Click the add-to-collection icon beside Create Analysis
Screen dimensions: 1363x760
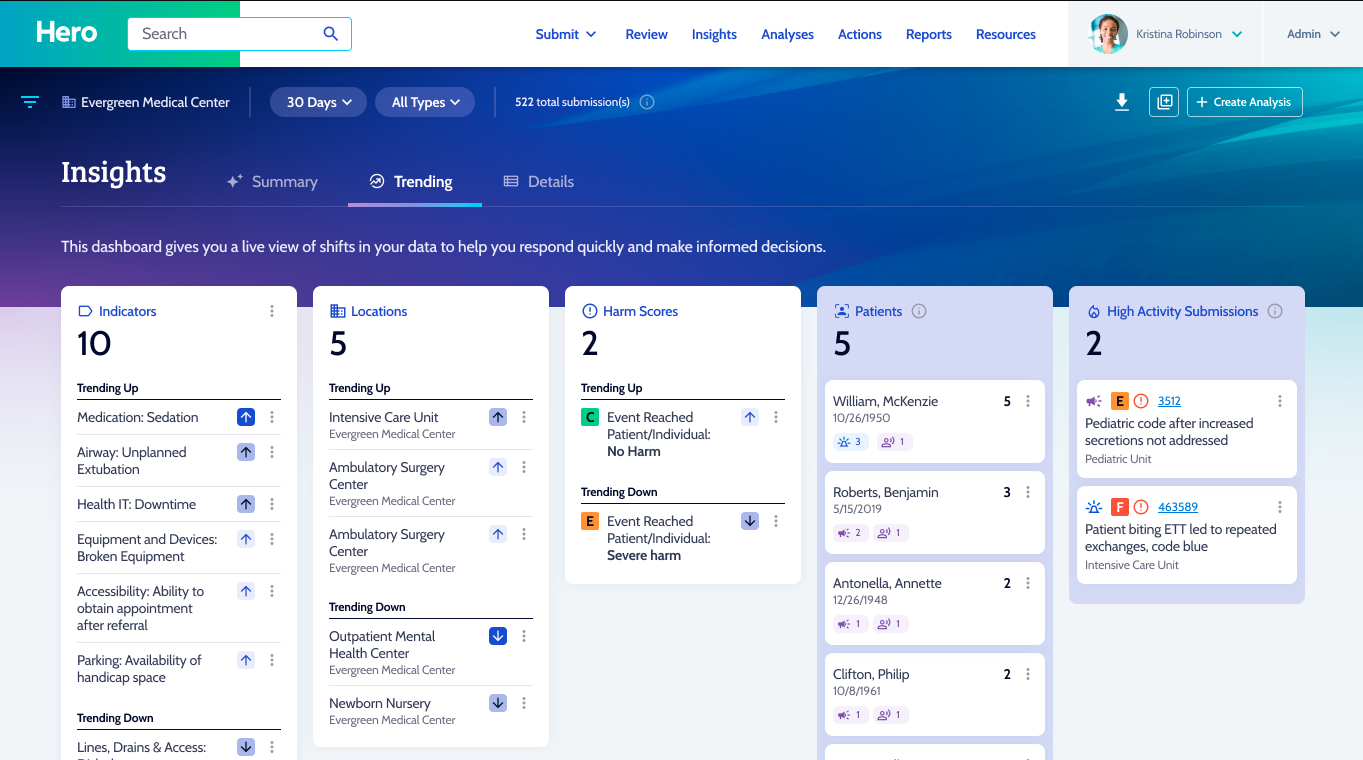coord(1163,102)
